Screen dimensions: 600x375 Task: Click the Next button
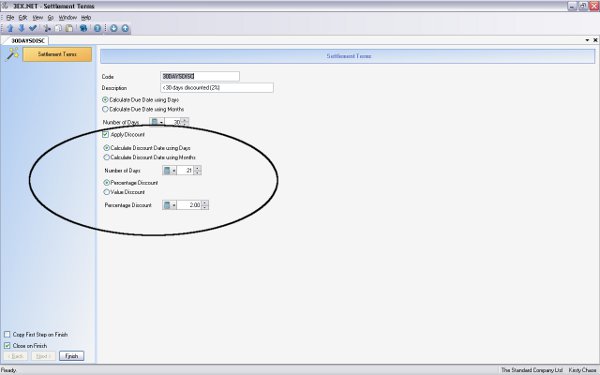point(44,356)
